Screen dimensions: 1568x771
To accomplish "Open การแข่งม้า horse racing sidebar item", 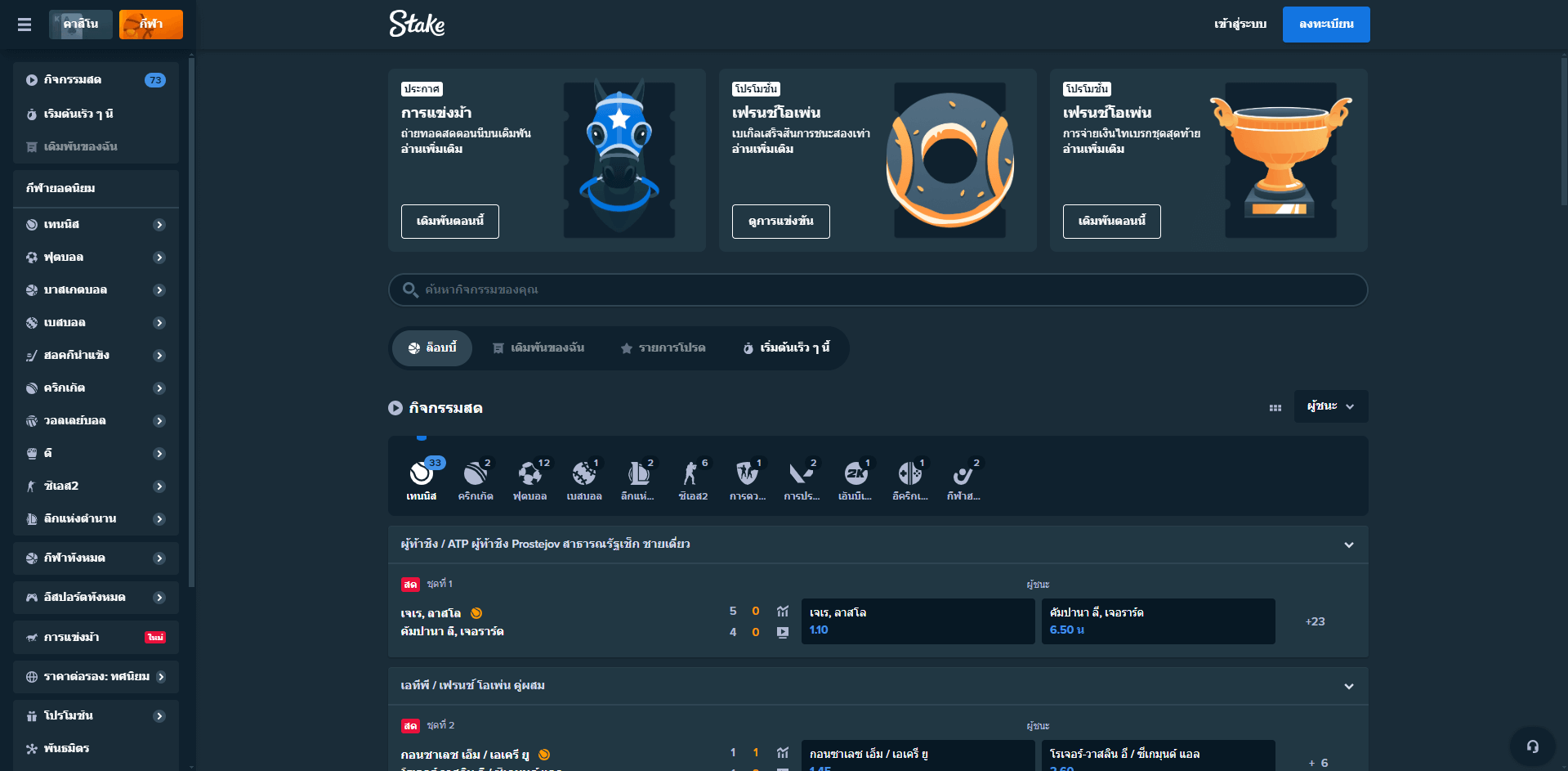I will pyautogui.click(x=96, y=637).
